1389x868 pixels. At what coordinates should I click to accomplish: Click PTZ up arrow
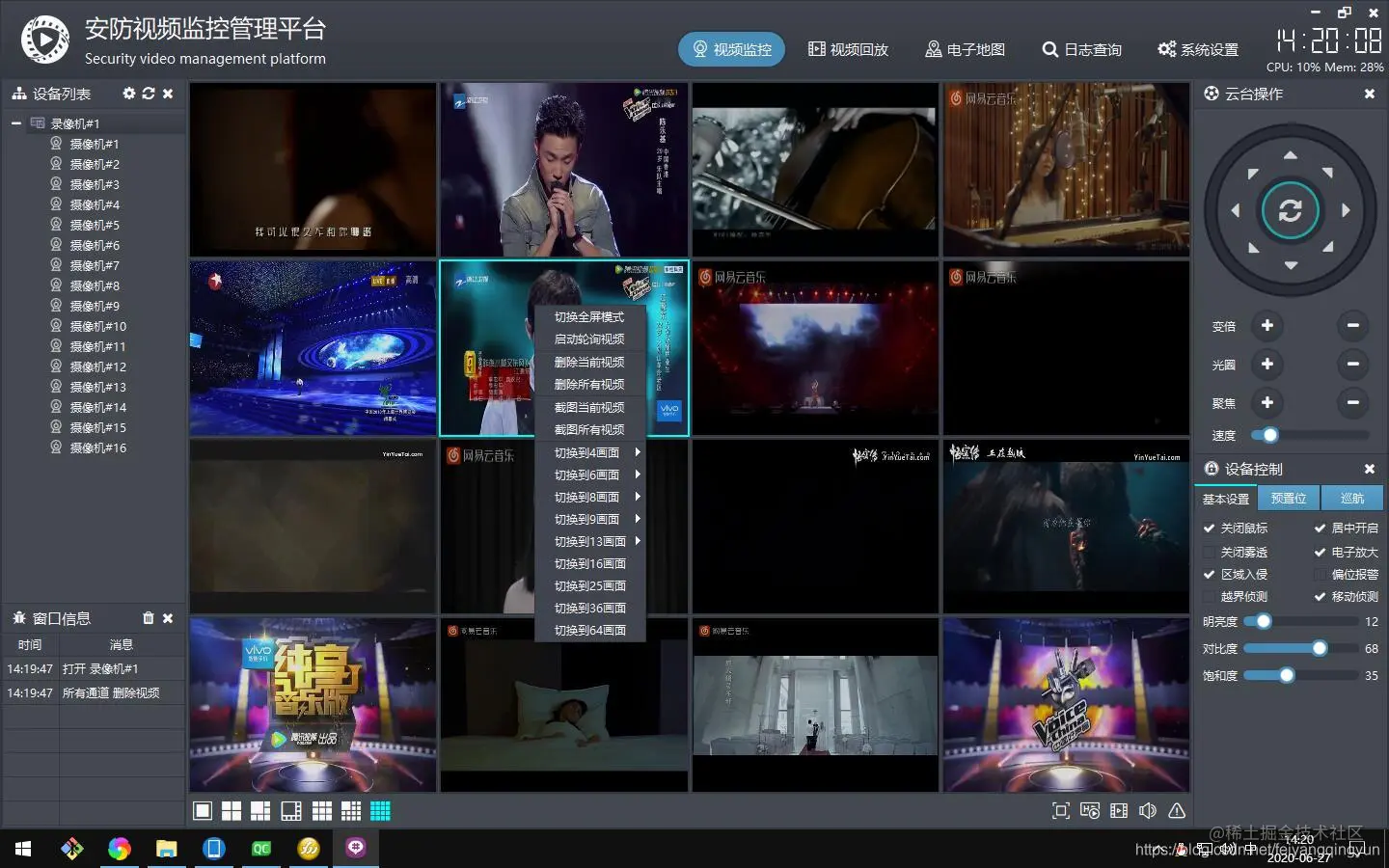tap(1290, 155)
